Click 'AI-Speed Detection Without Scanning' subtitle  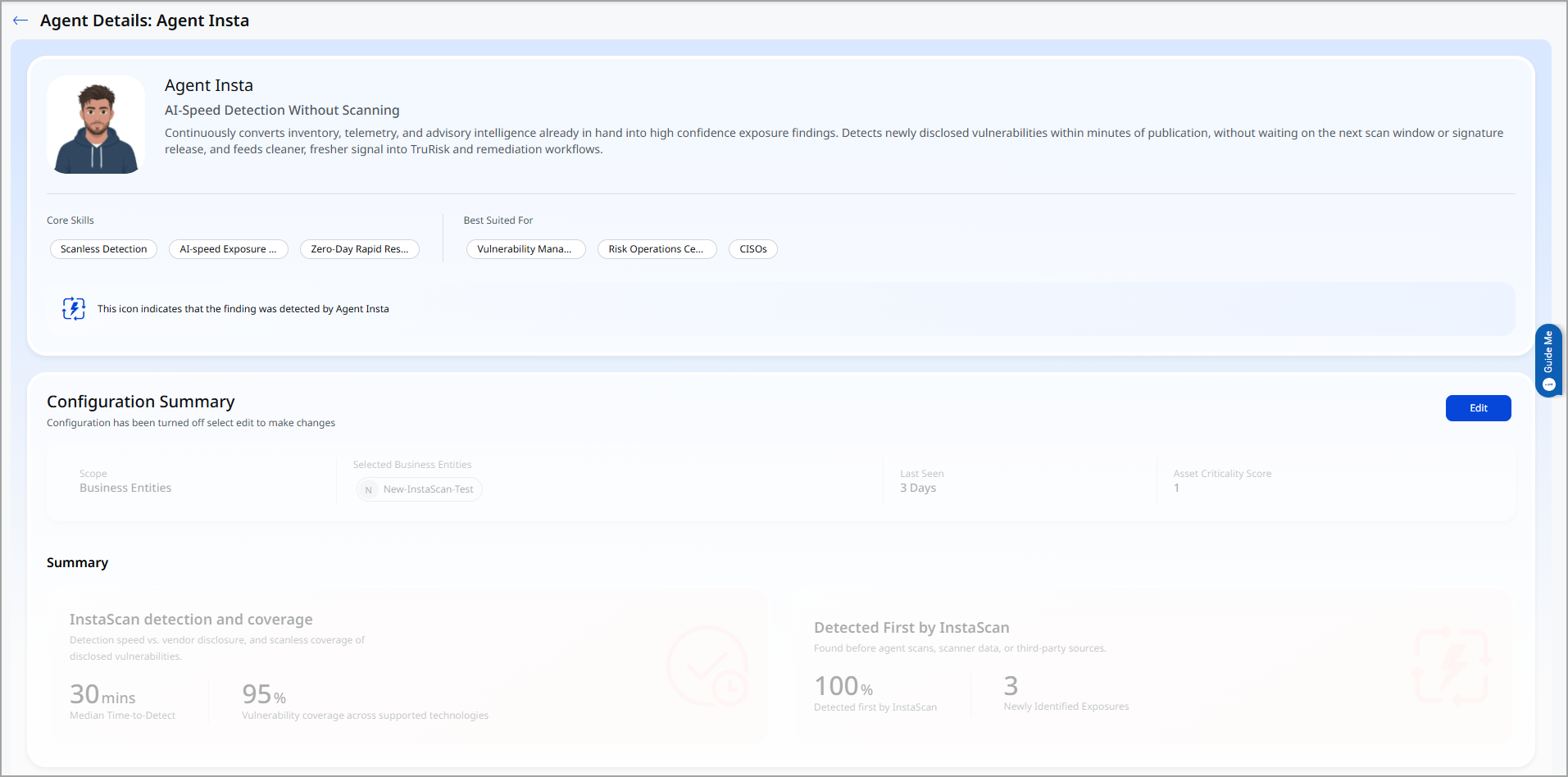[x=282, y=110]
